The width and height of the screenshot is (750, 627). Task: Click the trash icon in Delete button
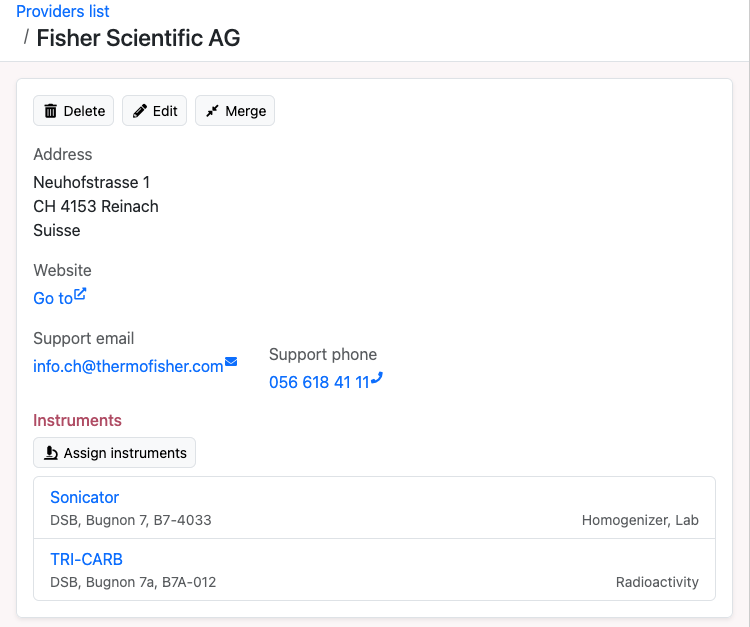(50, 111)
